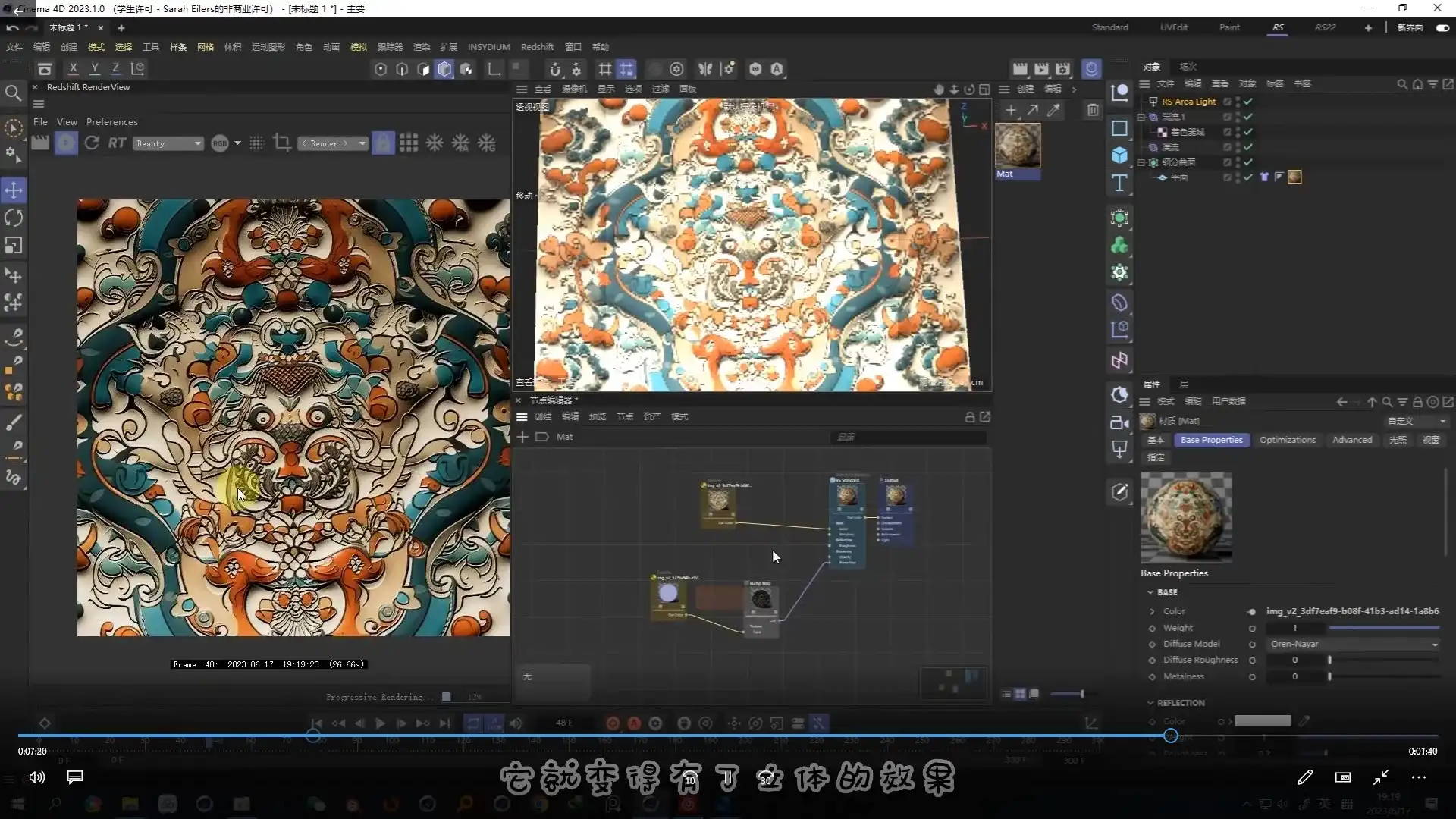This screenshot has width=1456, height=819.
Task: Select the Move tool in left toolbar
Action: click(14, 190)
